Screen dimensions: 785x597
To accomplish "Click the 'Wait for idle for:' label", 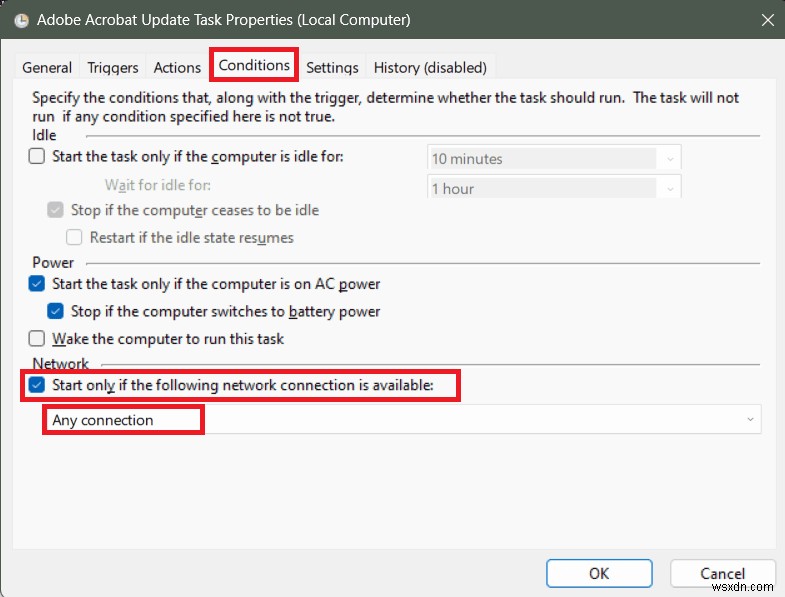I will pos(158,185).
